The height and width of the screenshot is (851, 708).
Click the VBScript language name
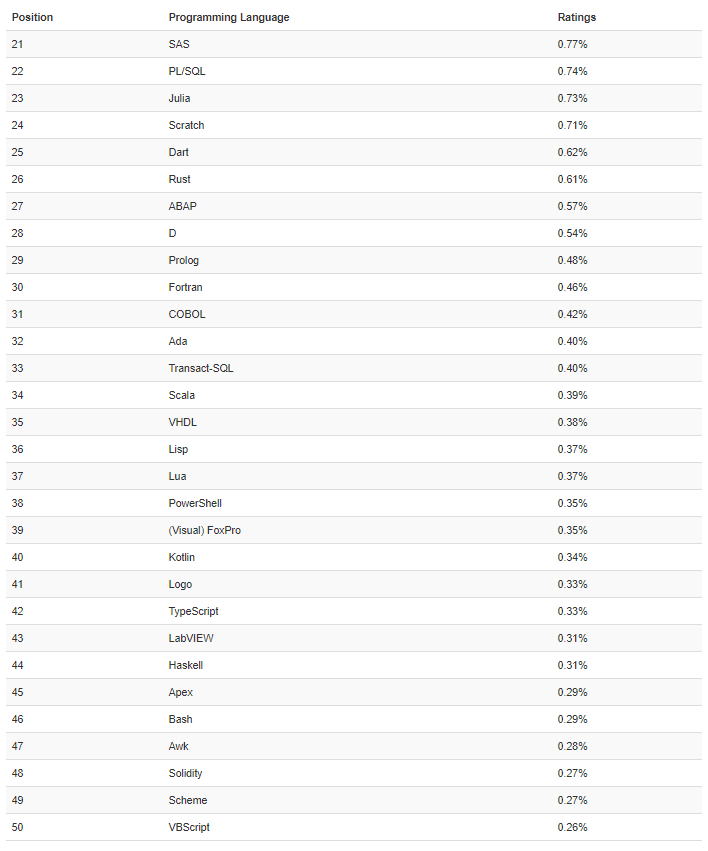pyautogui.click(x=189, y=828)
